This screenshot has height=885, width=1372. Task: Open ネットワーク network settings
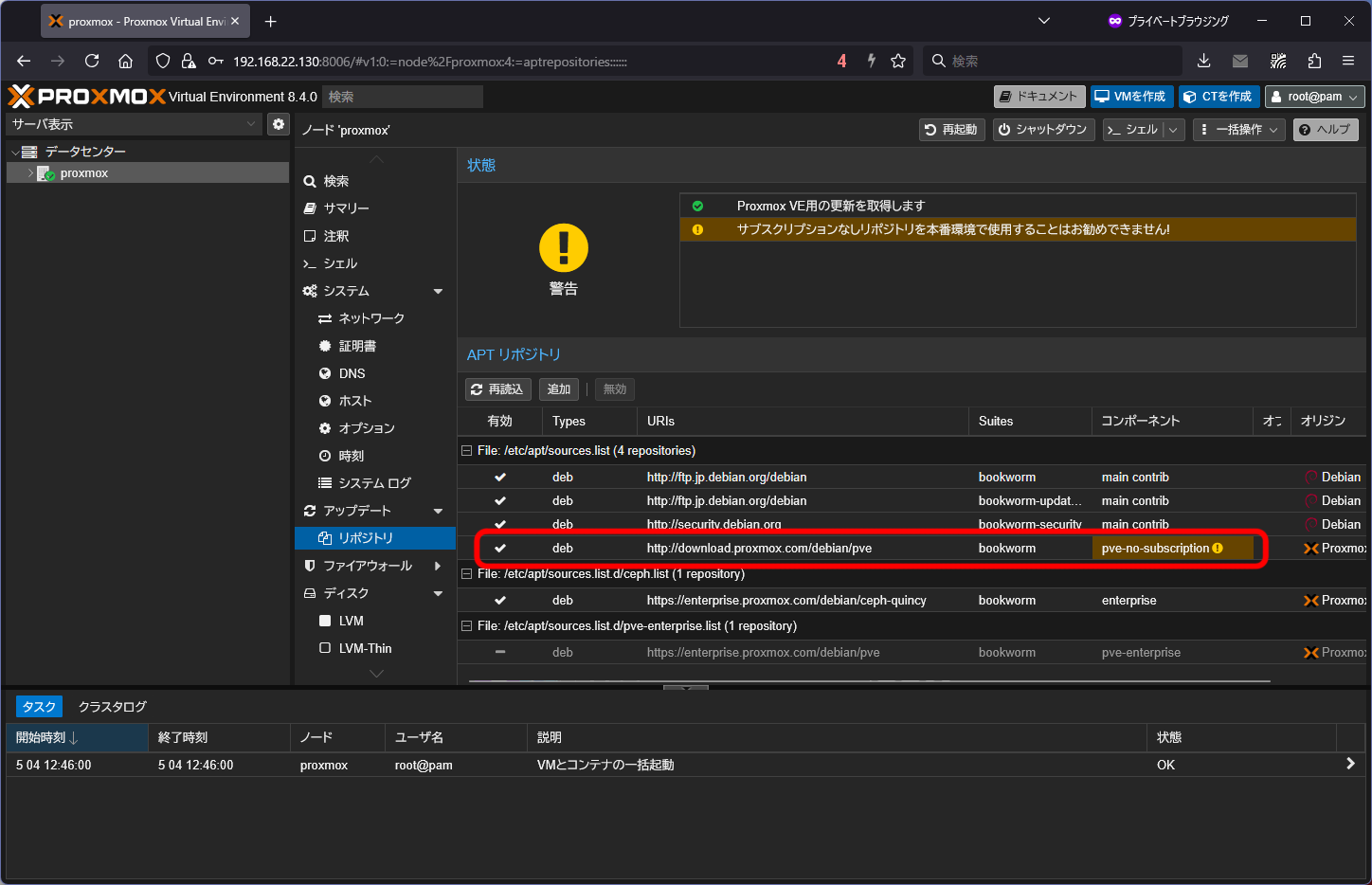375,318
